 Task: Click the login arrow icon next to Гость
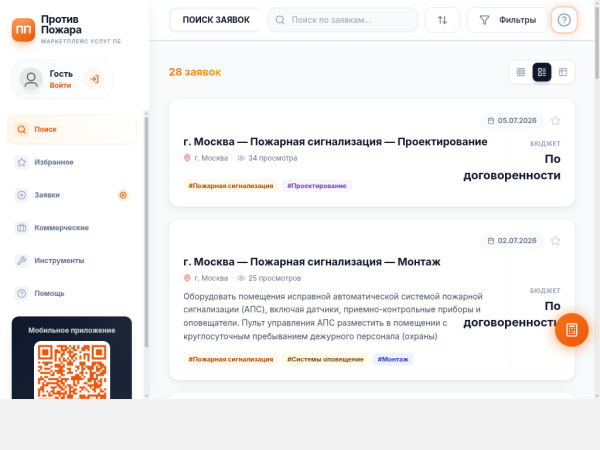tap(94, 79)
